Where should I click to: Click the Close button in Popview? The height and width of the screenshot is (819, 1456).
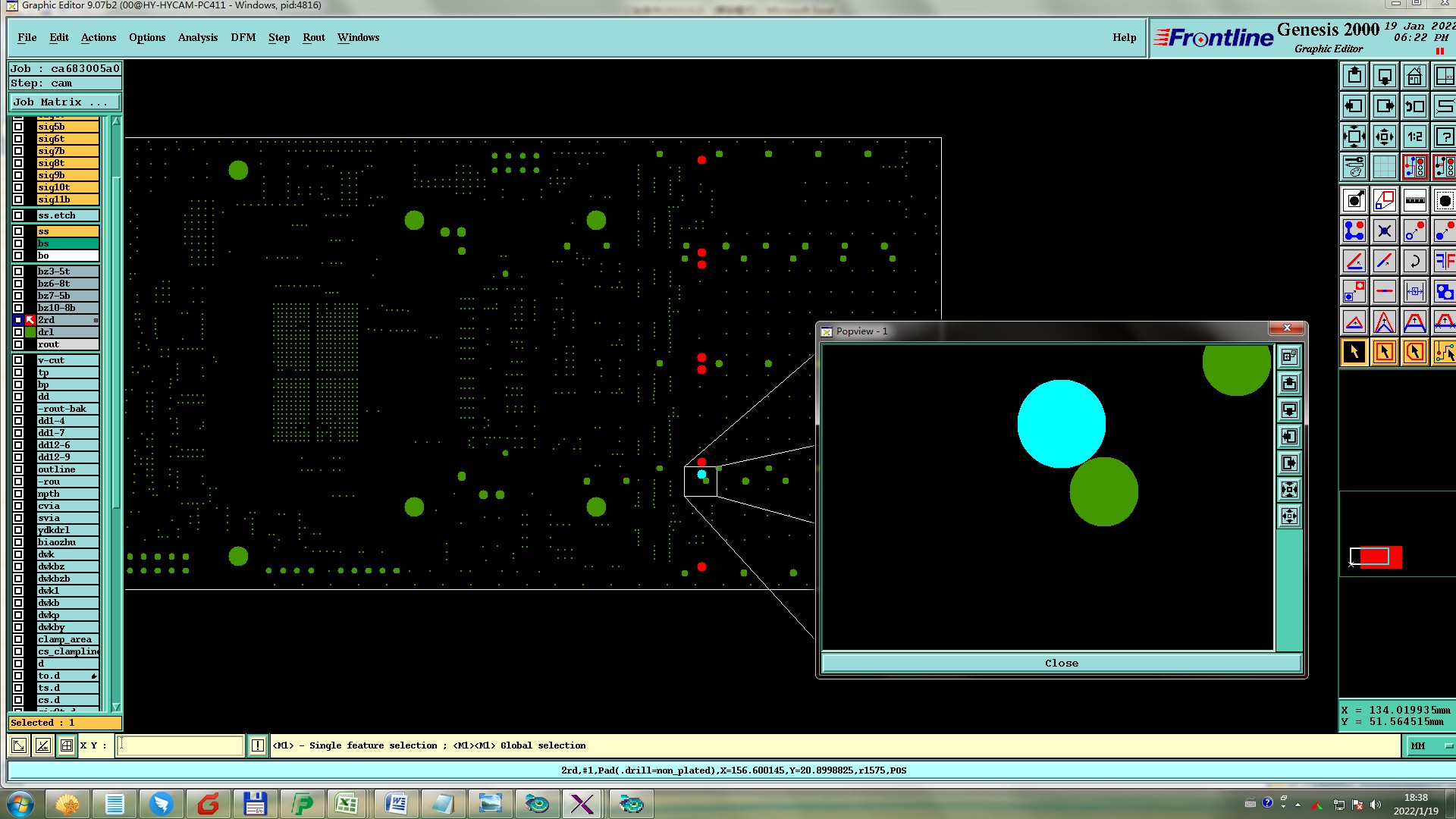tap(1061, 663)
